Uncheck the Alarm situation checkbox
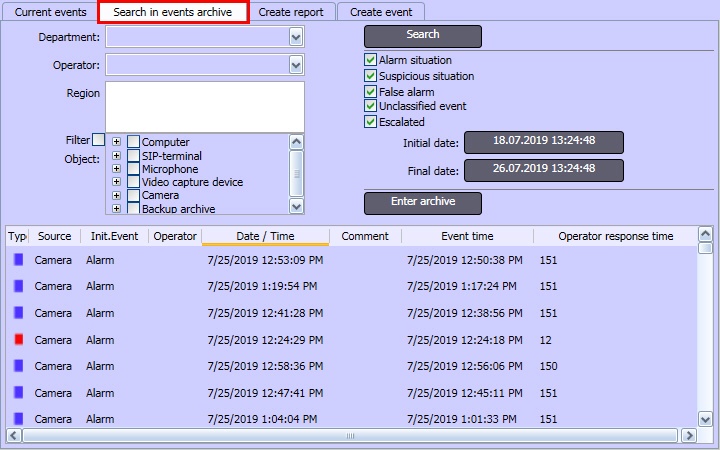Viewport: 720px width, 450px height. (370, 60)
